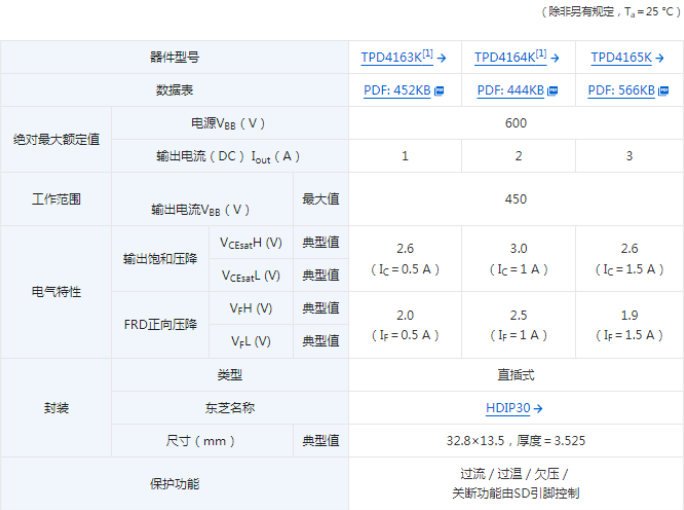
Task: Download the PDF: 566KB datasheet
Action: [x=621, y=90]
